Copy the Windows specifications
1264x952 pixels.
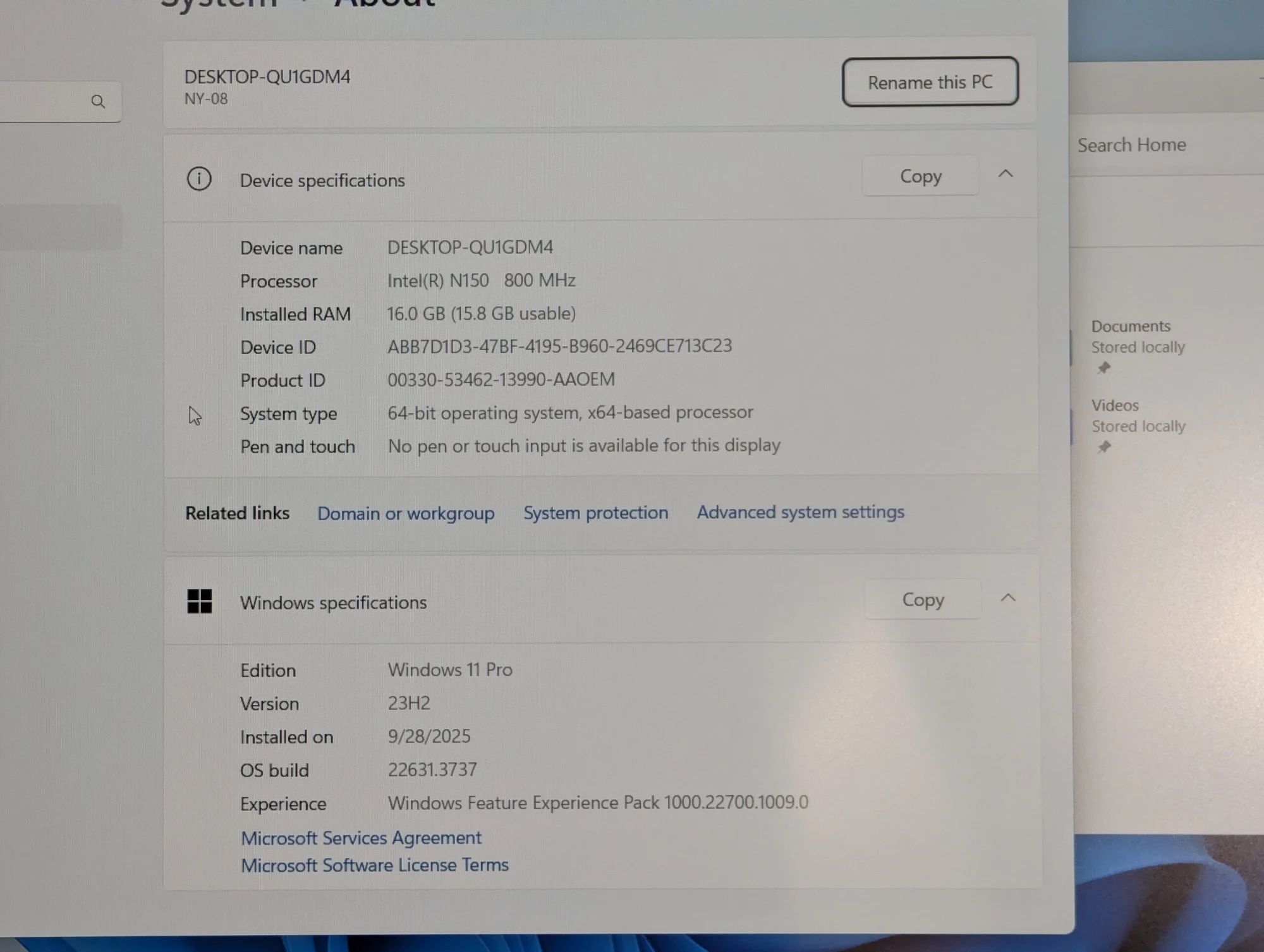coord(923,599)
